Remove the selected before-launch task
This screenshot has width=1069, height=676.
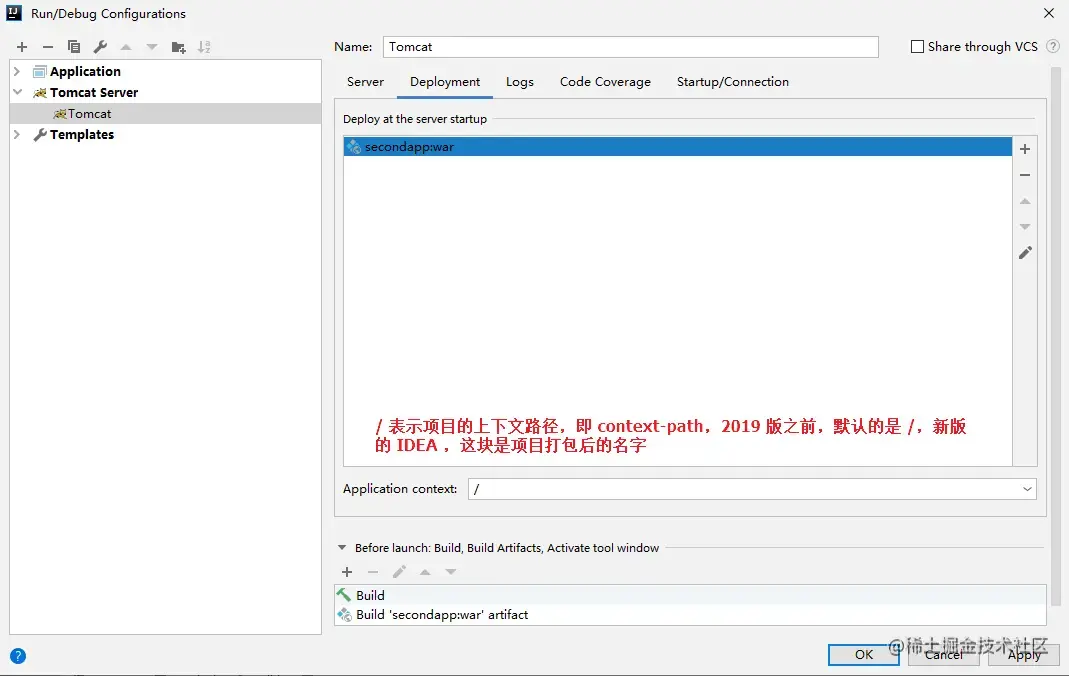coord(373,572)
